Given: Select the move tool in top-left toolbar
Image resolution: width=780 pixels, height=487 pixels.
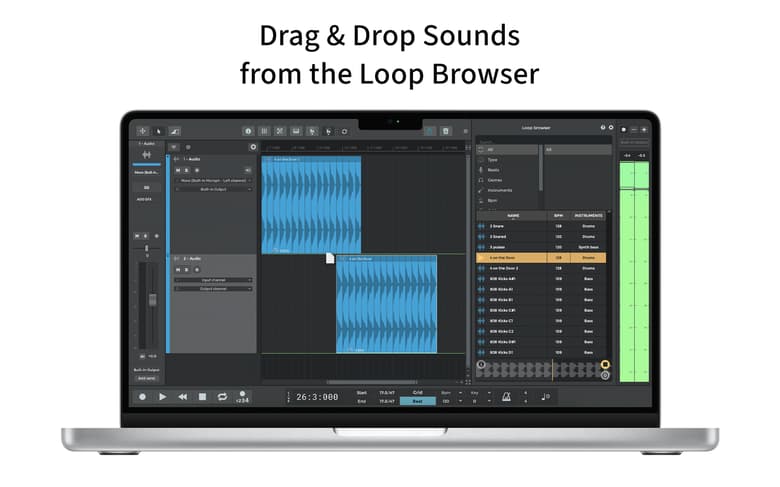Looking at the screenshot, I should pos(142,130).
